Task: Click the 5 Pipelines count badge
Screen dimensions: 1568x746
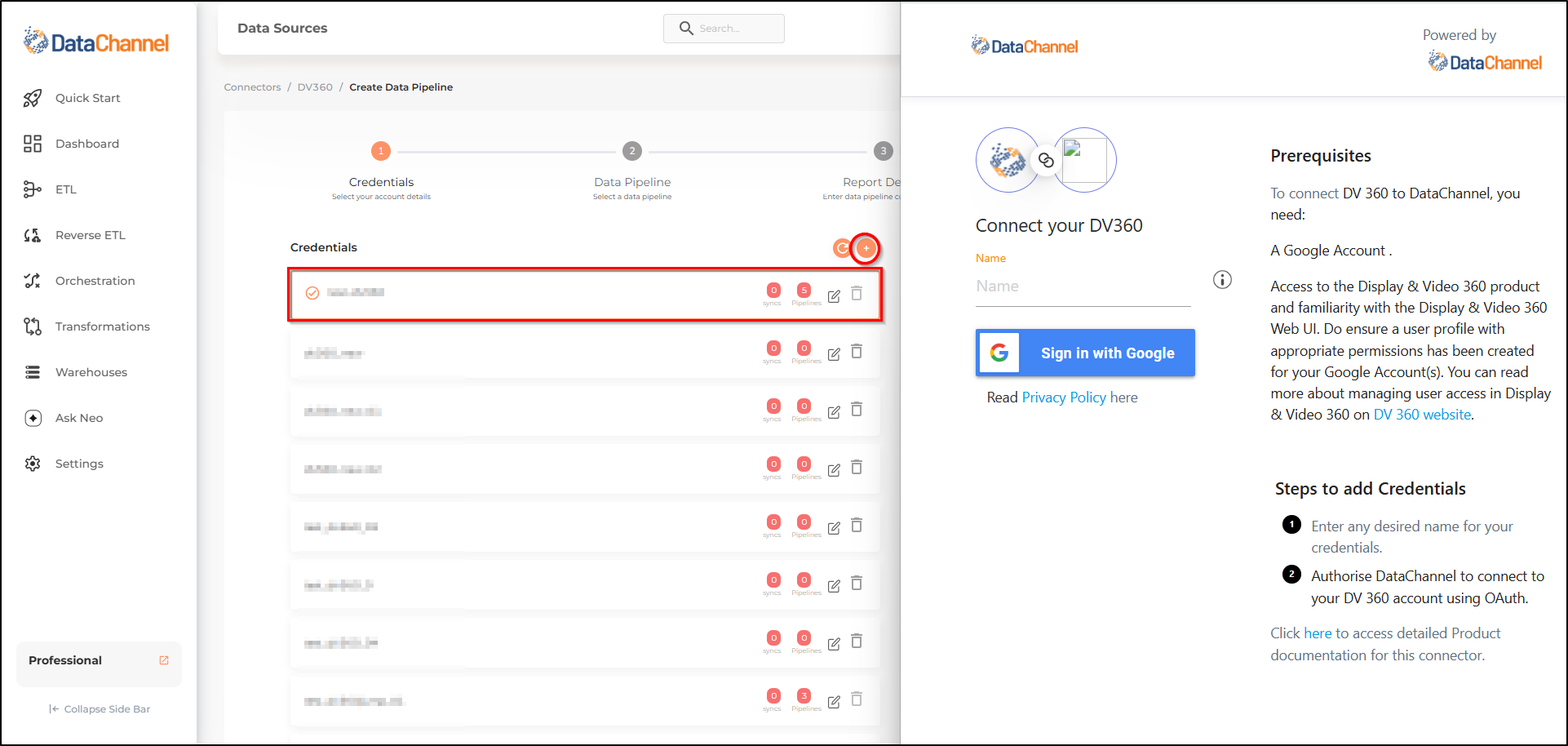Action: pyautogui.click(x=804, y=290)
